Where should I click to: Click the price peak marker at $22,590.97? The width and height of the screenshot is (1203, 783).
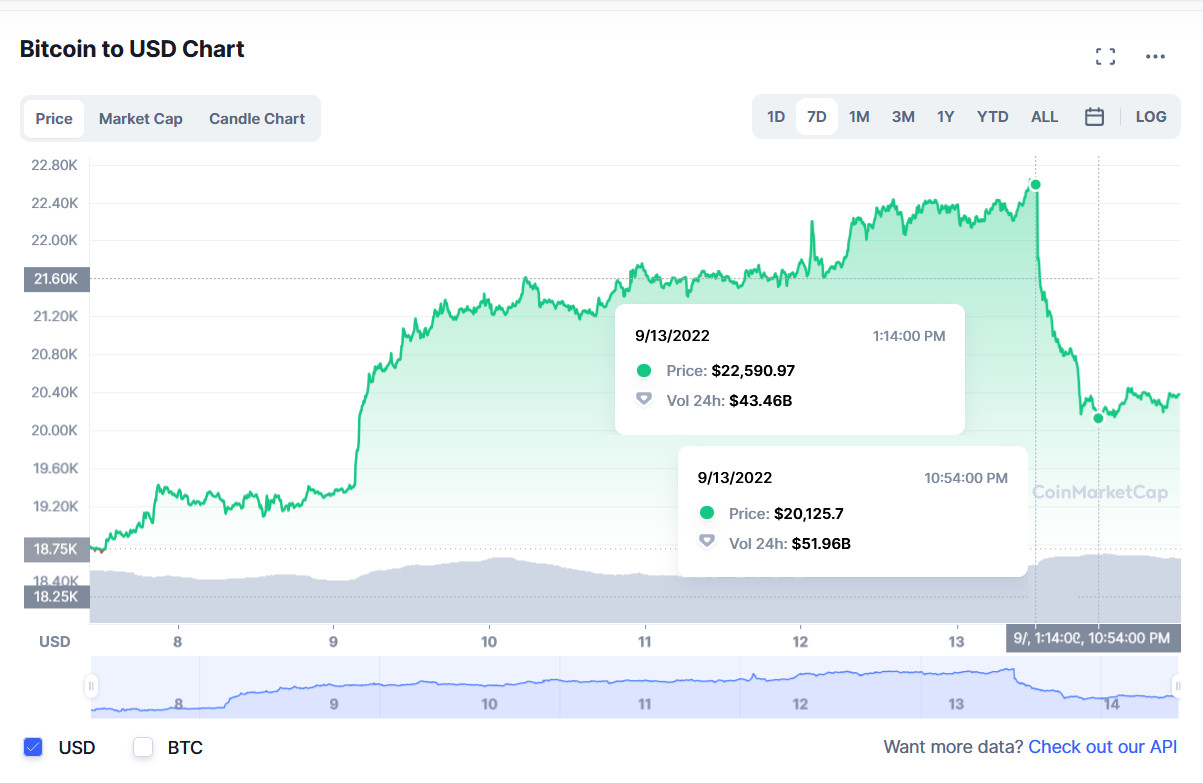coord(1035,184)
